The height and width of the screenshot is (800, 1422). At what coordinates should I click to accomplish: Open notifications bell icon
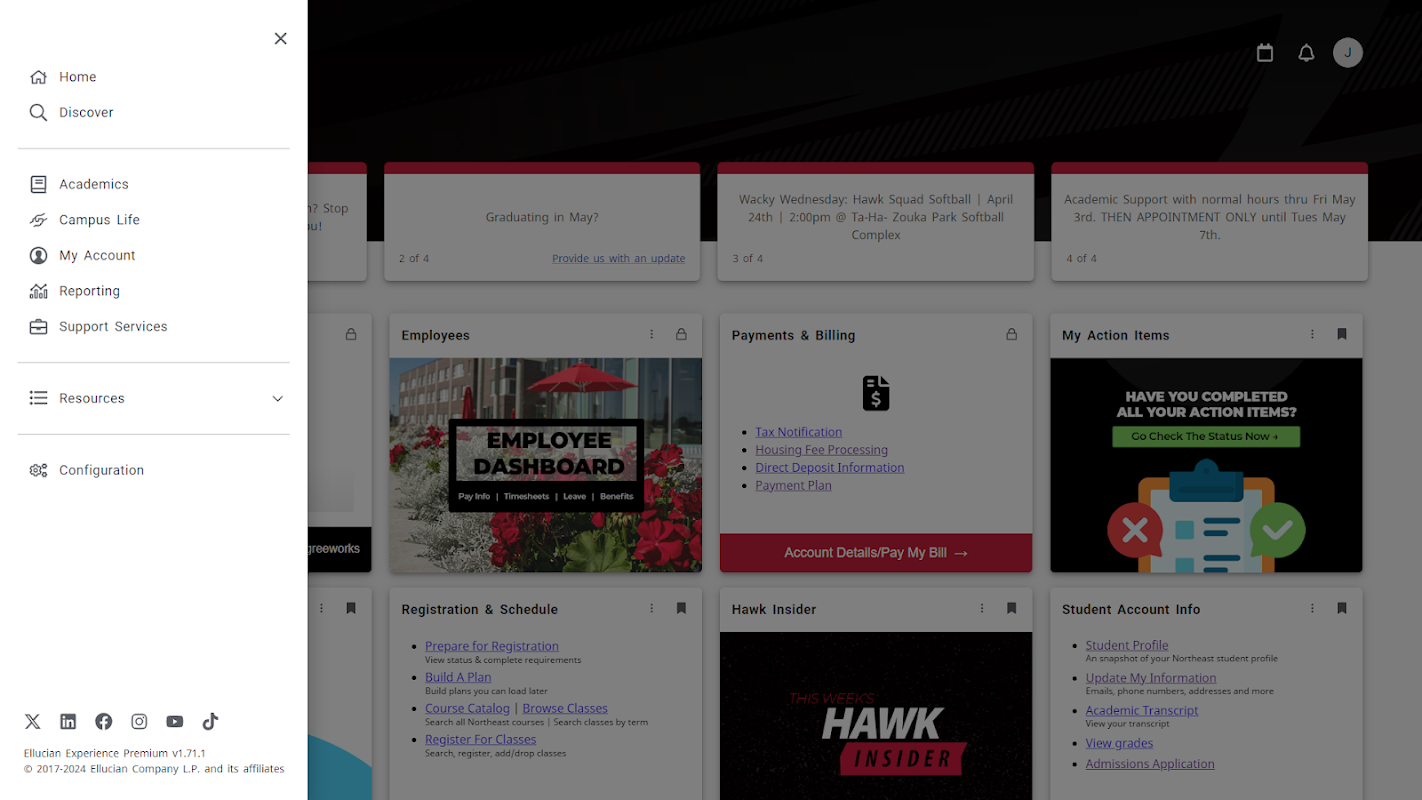click(x=1306, y=53)
